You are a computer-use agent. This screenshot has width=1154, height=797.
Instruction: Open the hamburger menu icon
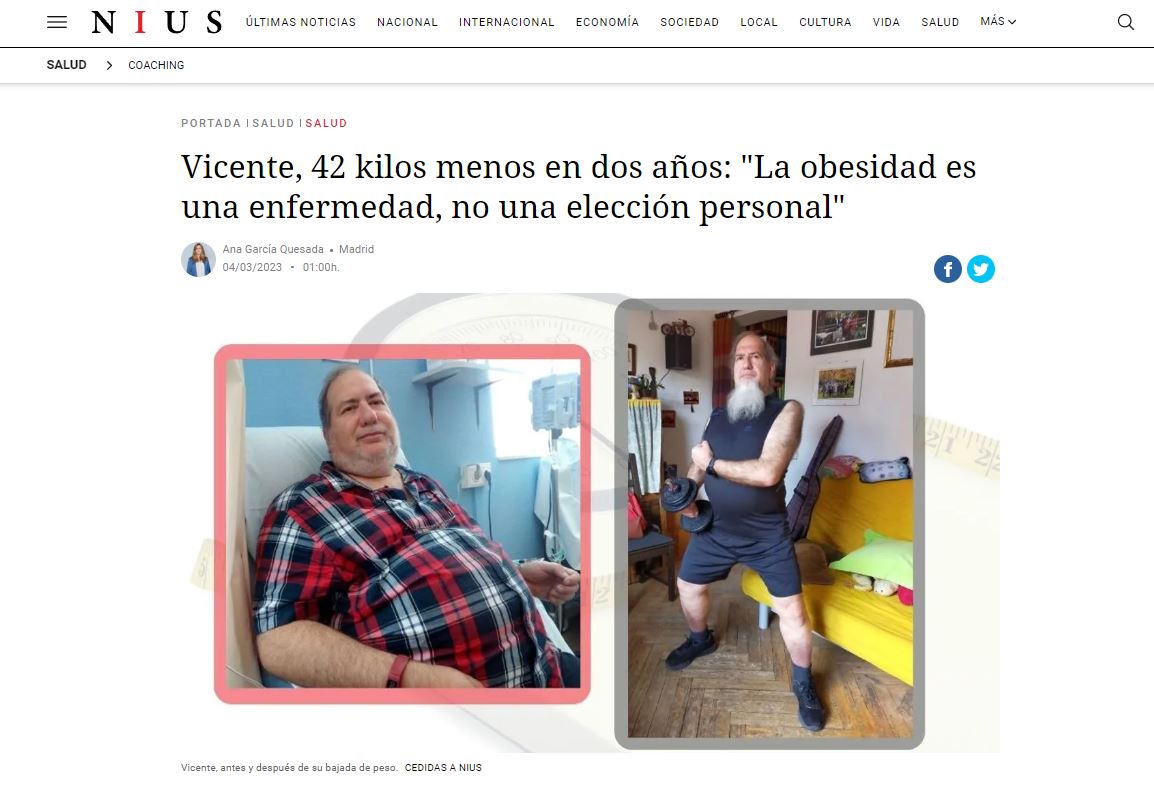[x=57, y=22]
